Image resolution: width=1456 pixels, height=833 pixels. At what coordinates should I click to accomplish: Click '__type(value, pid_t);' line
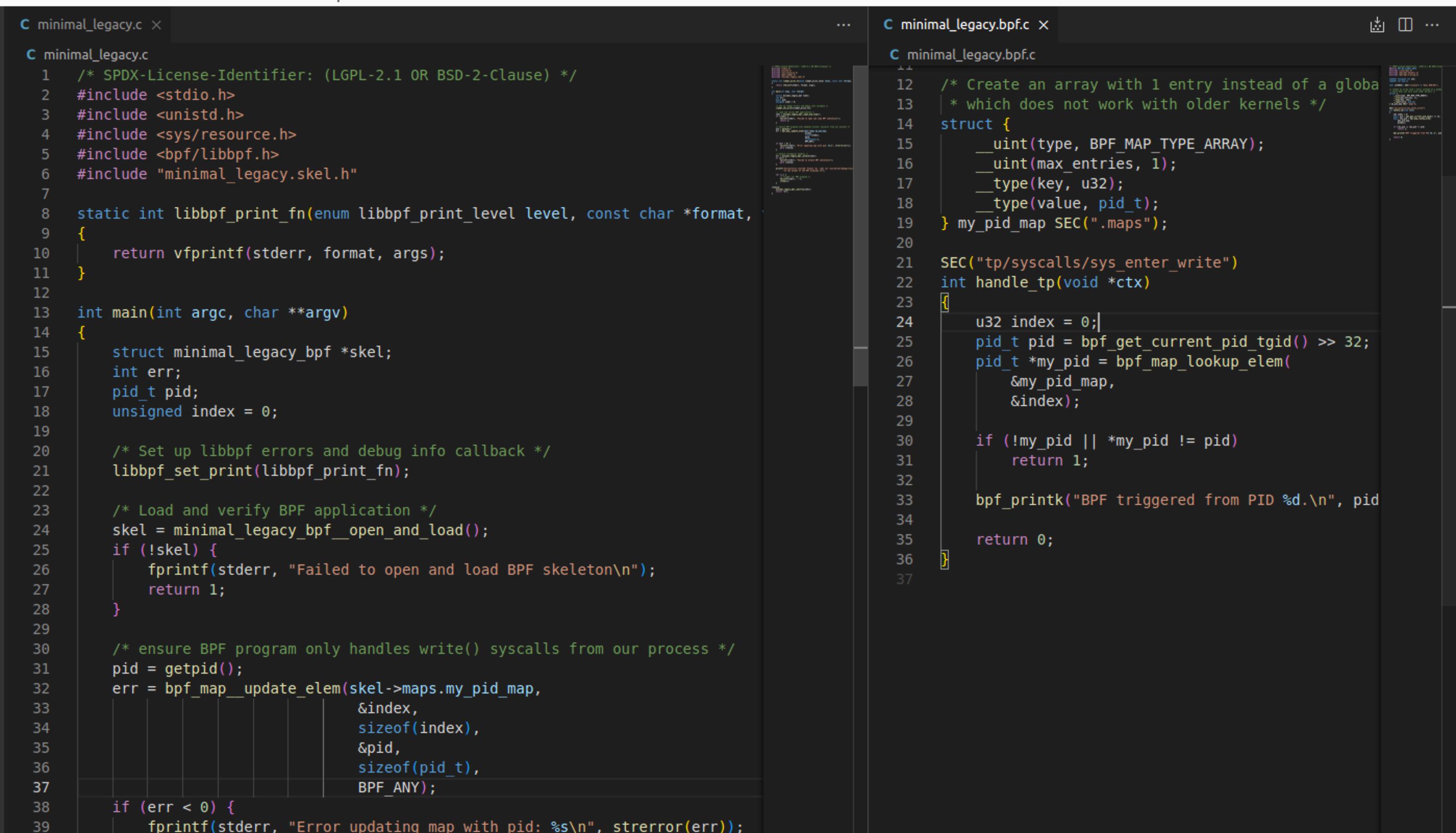(x=1066, y=204)
